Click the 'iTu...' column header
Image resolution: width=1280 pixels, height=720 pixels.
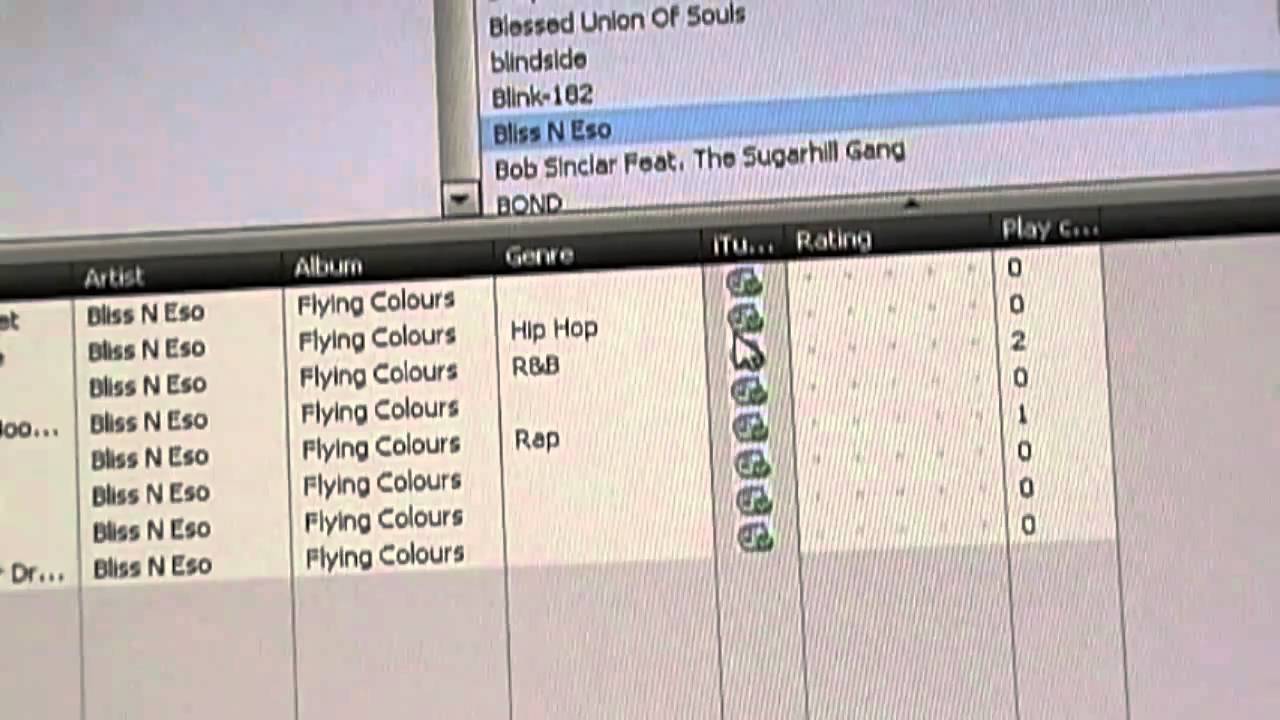(742, 244)
